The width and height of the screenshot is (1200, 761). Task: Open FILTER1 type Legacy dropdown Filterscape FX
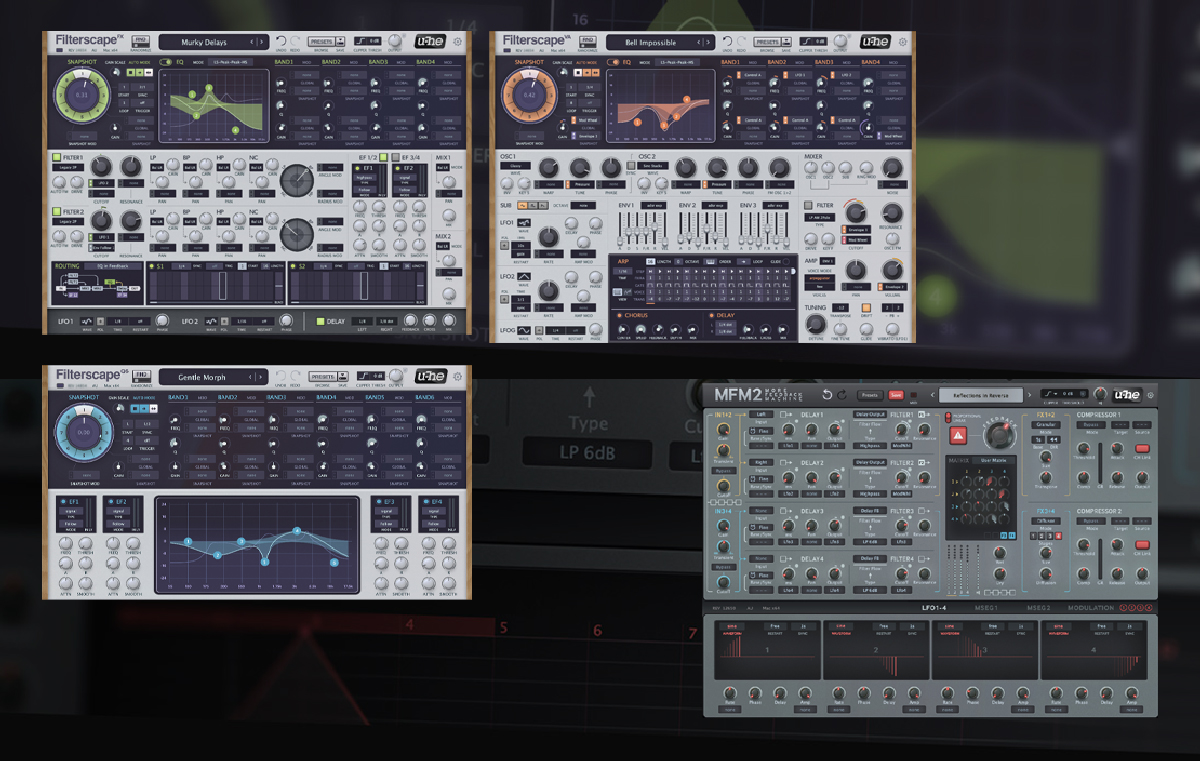(x=68, y=167)
